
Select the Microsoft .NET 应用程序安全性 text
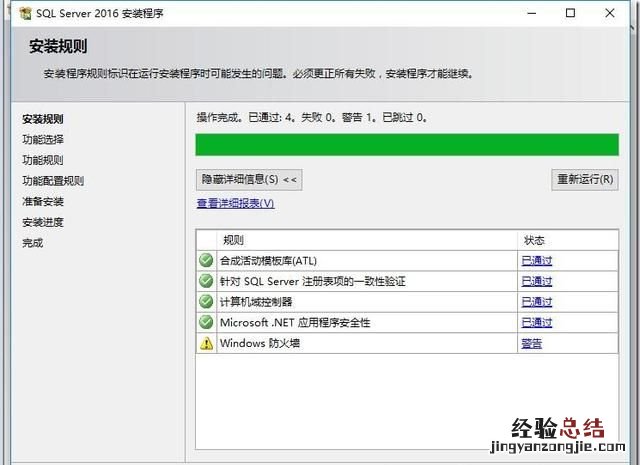[x=295, y=323]
